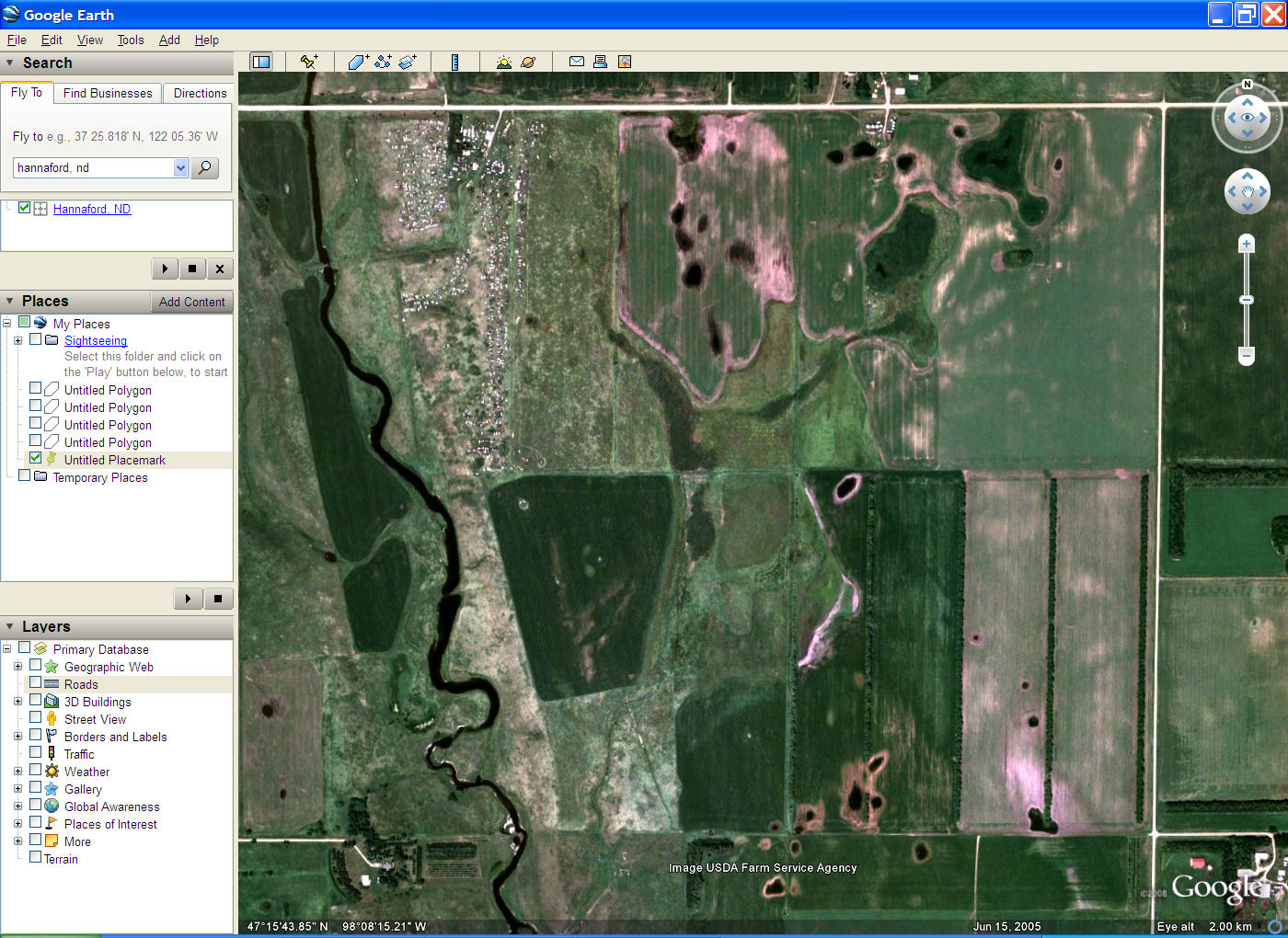Click the zoom out minus button
1288x938 pixels.
[x=1247, y=354]
